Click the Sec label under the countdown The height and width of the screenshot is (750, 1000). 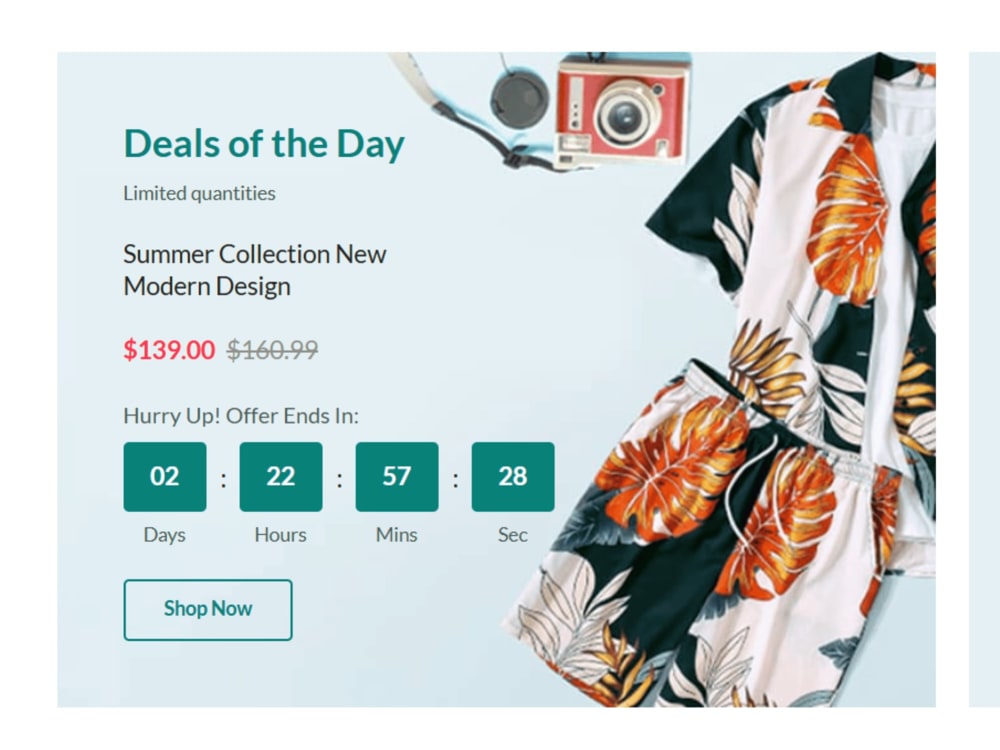click(513, 534)
